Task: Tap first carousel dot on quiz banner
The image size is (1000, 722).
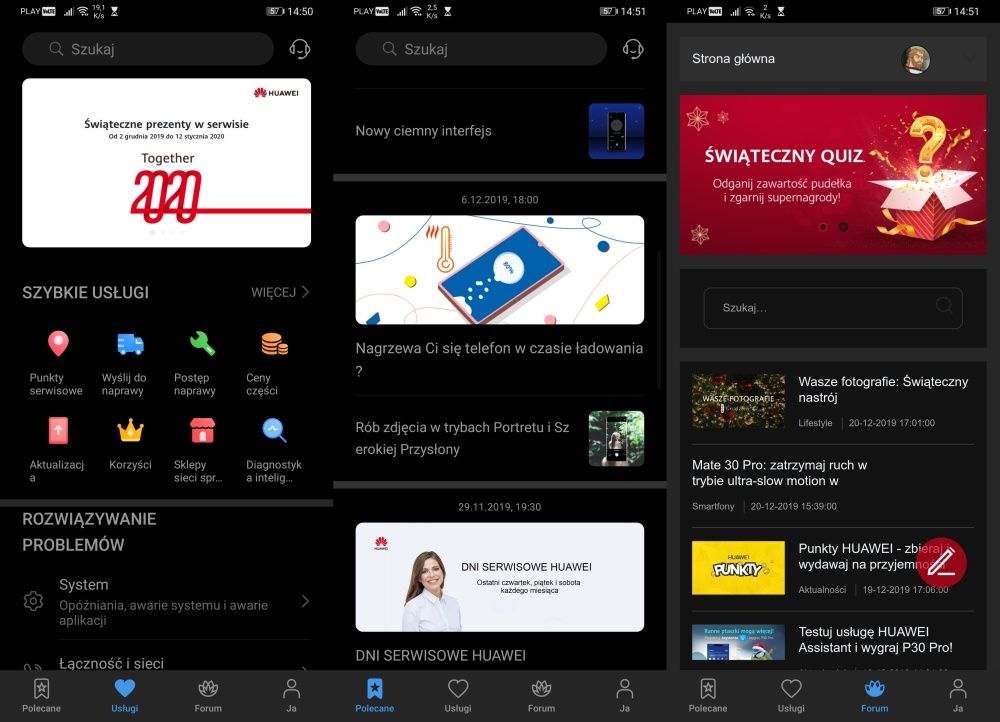Action: pos(823,226)
